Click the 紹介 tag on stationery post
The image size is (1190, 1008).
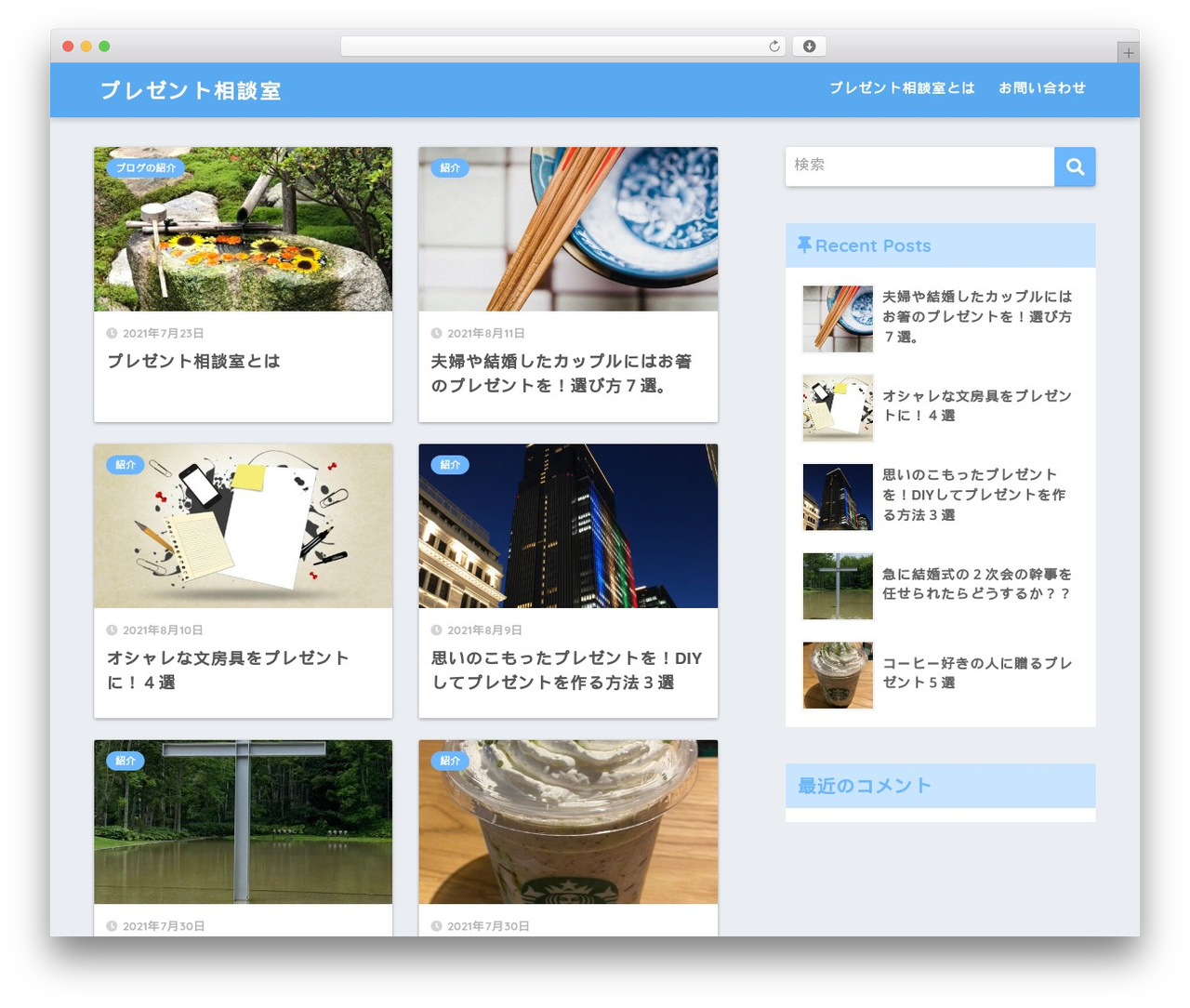click(126, 465)
